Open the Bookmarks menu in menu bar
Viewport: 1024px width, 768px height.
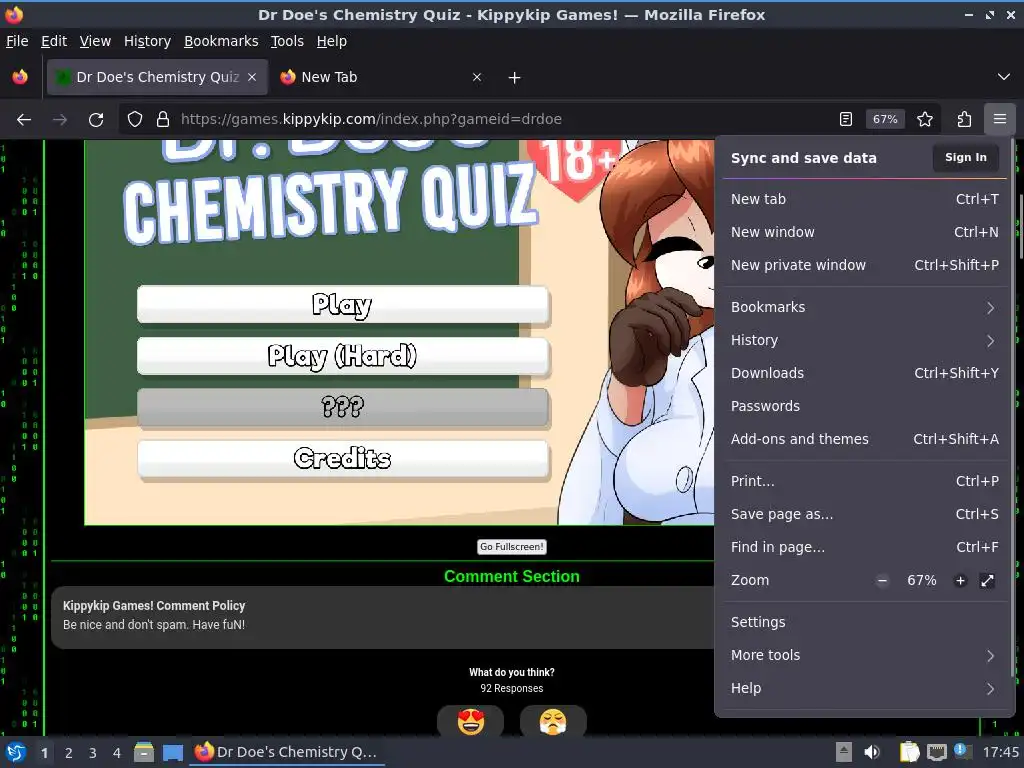(221, 41)
